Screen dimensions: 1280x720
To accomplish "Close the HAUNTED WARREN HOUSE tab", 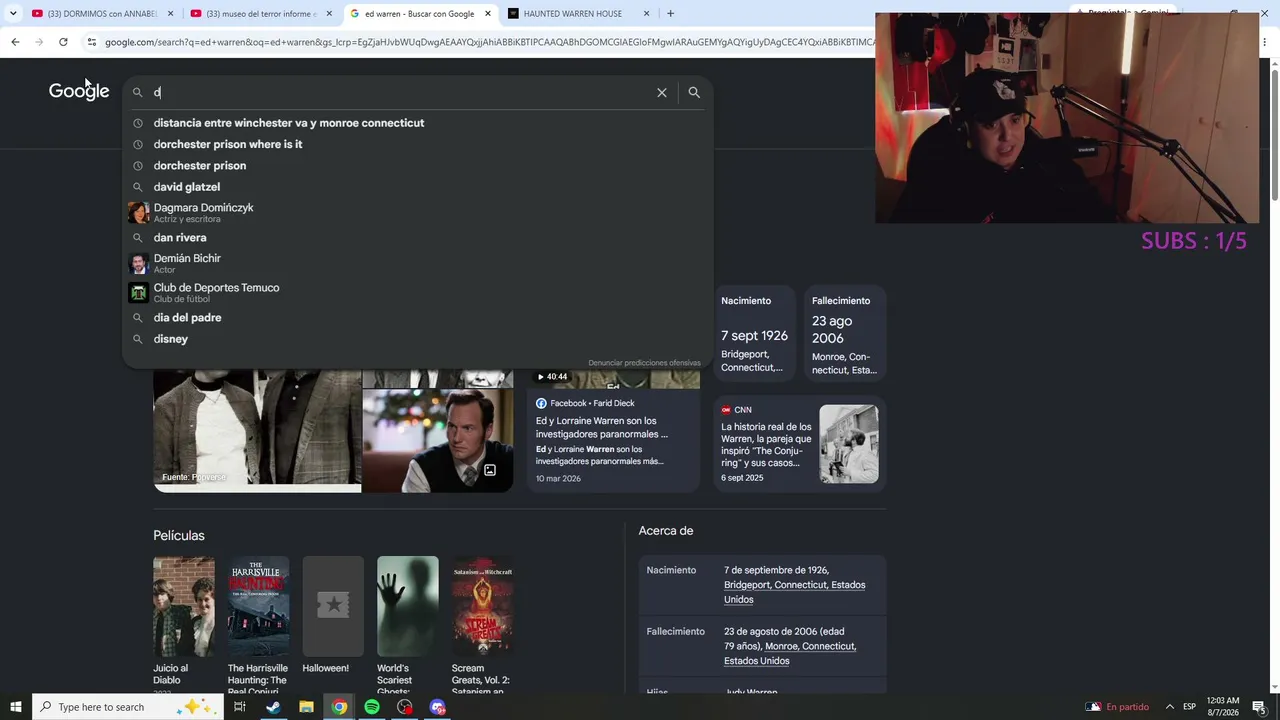I will click(x=646, y=14).
